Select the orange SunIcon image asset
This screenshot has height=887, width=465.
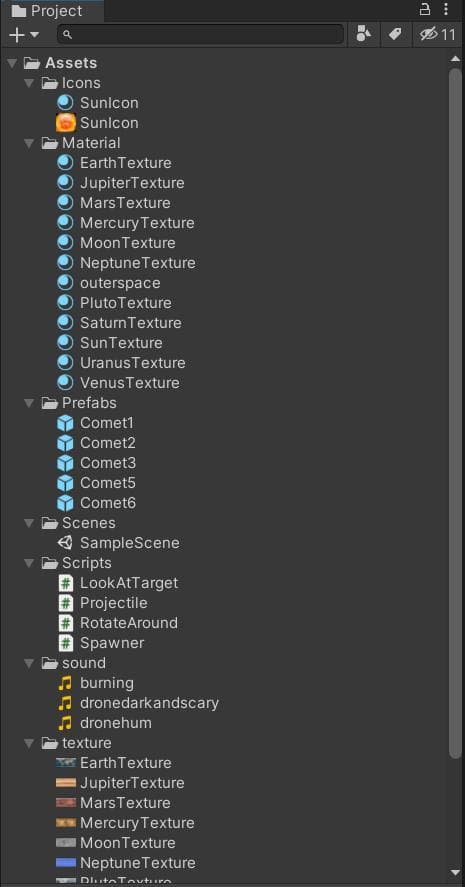(x=66, y=123)
